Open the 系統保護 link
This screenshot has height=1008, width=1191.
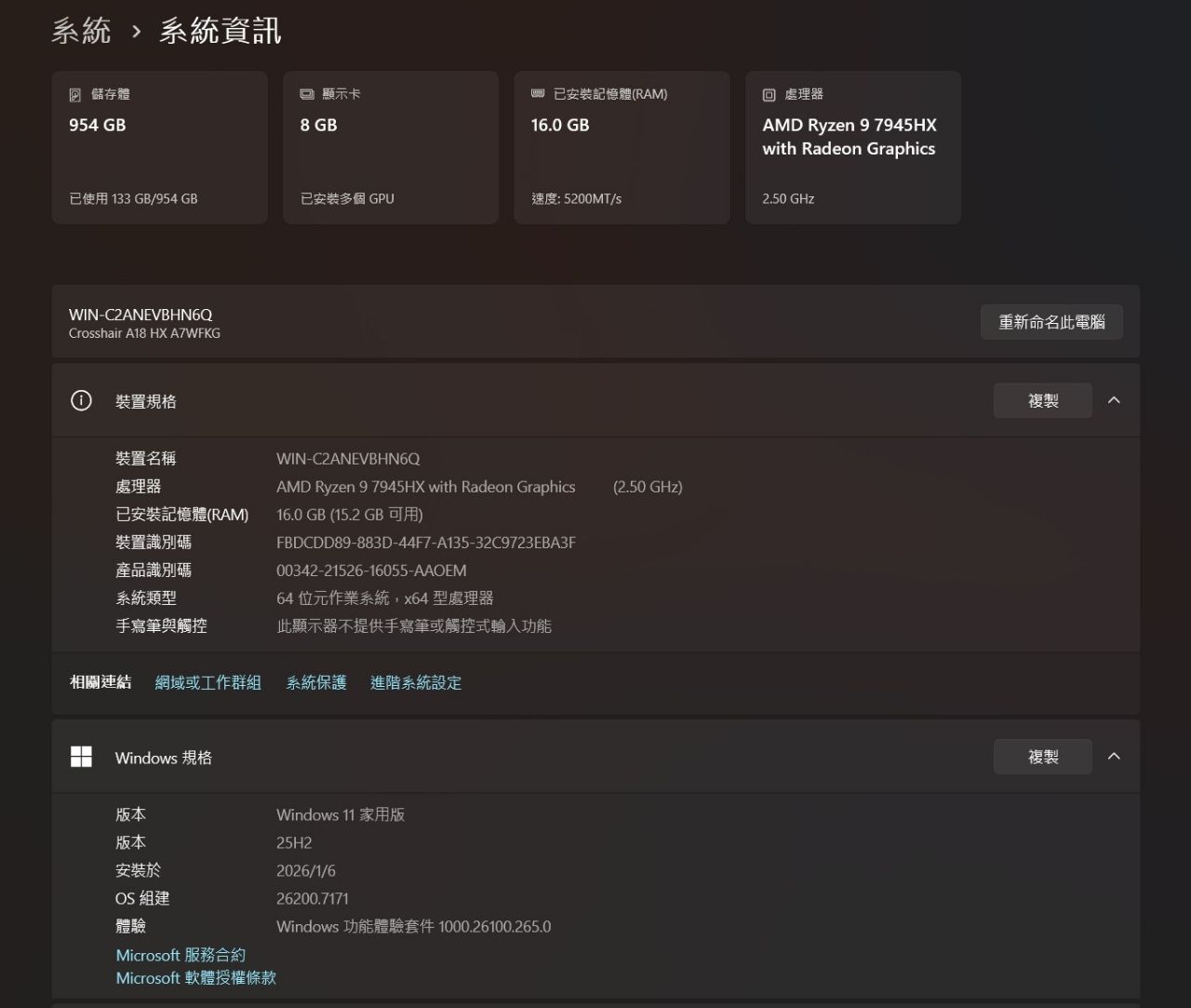point(316,682)
